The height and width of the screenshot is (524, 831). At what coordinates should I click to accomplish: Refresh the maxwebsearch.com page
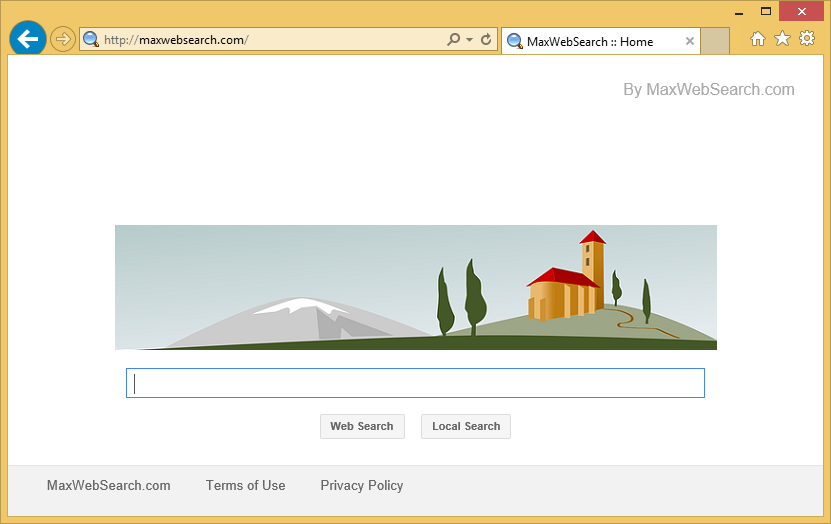pos(486,40)
